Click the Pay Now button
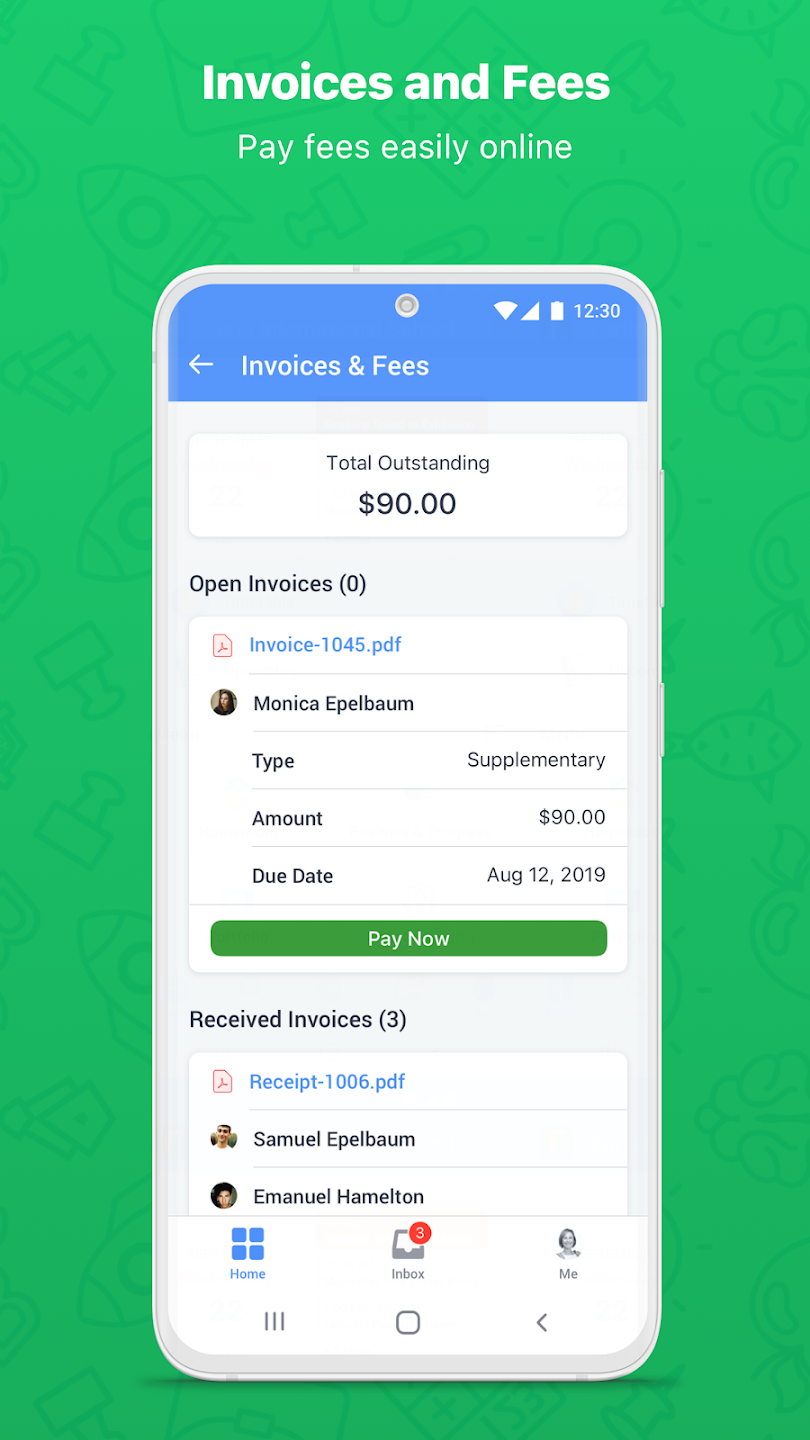Viewport: 810px width, 1440px height. (x=408, y=938)
